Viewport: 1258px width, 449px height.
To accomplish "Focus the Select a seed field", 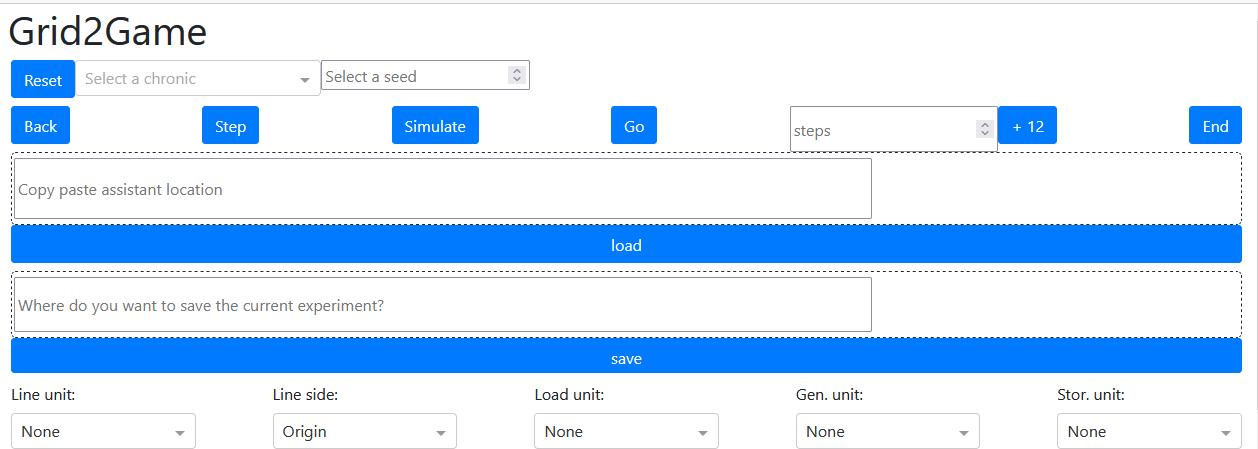I will [x=425, y=76].
